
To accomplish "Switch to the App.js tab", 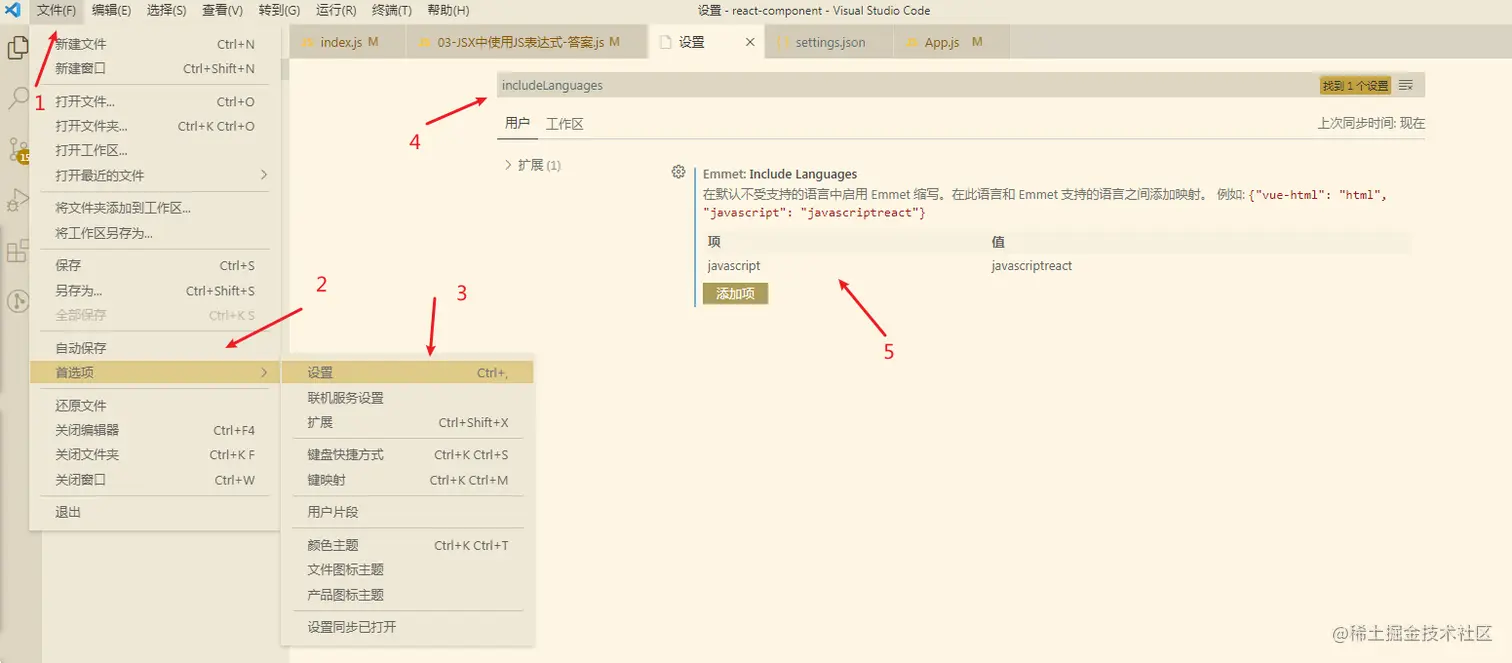I will click(x=952, y=42).
